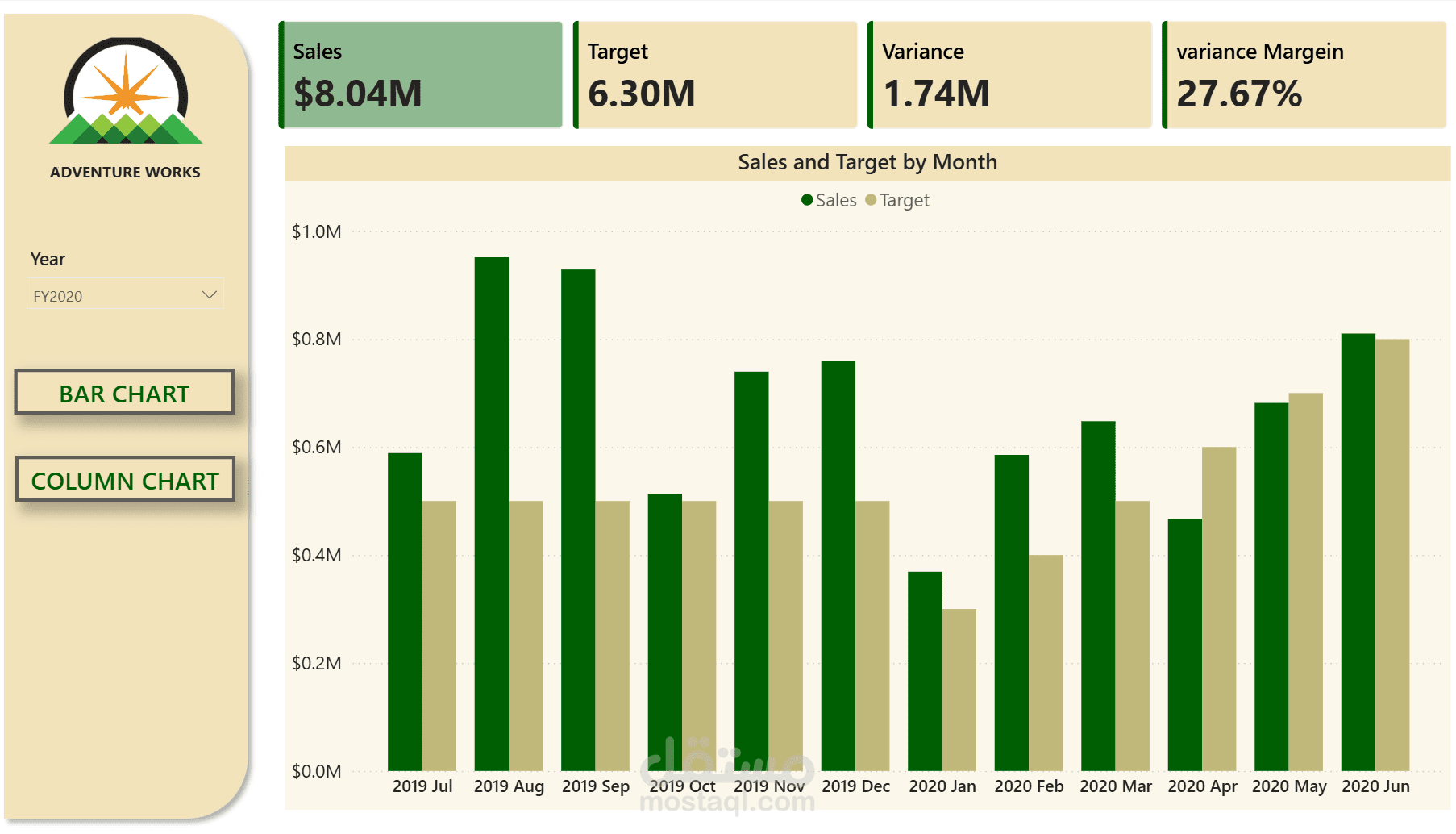
Task: Click the 2019 Sep Sales column
Action: click(578, 520)
